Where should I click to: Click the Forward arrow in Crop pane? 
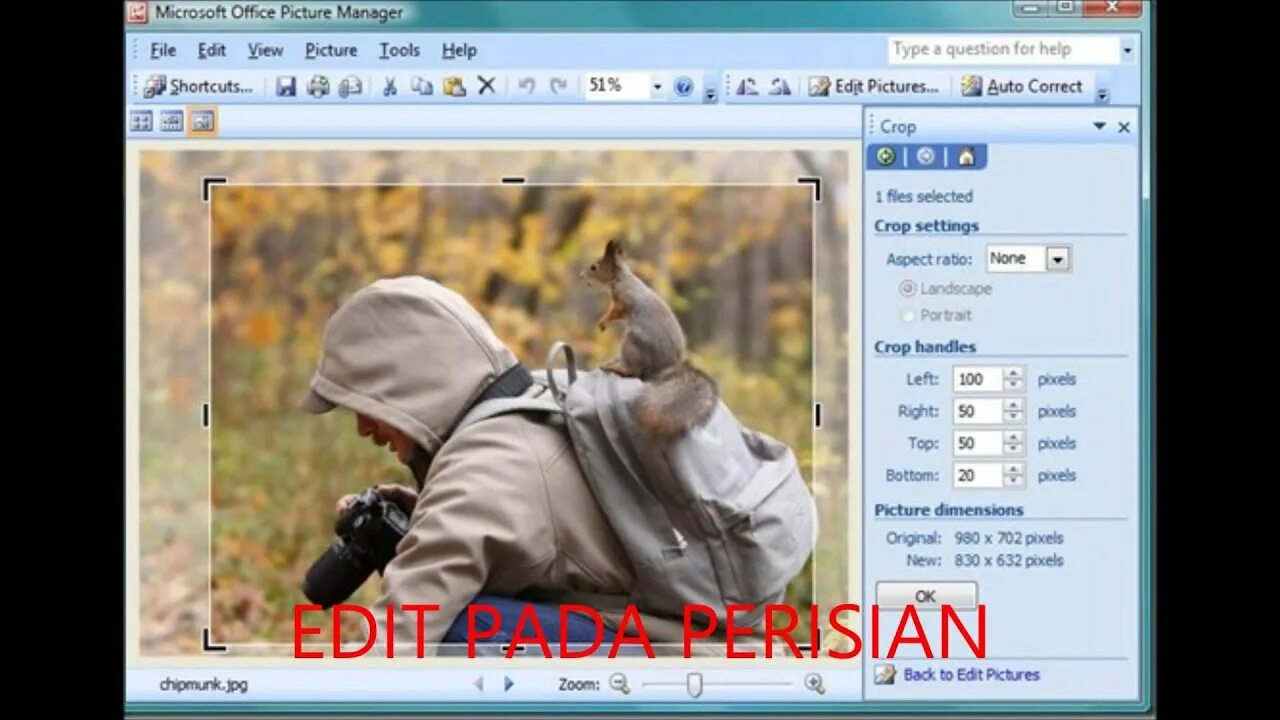(926, 157)
